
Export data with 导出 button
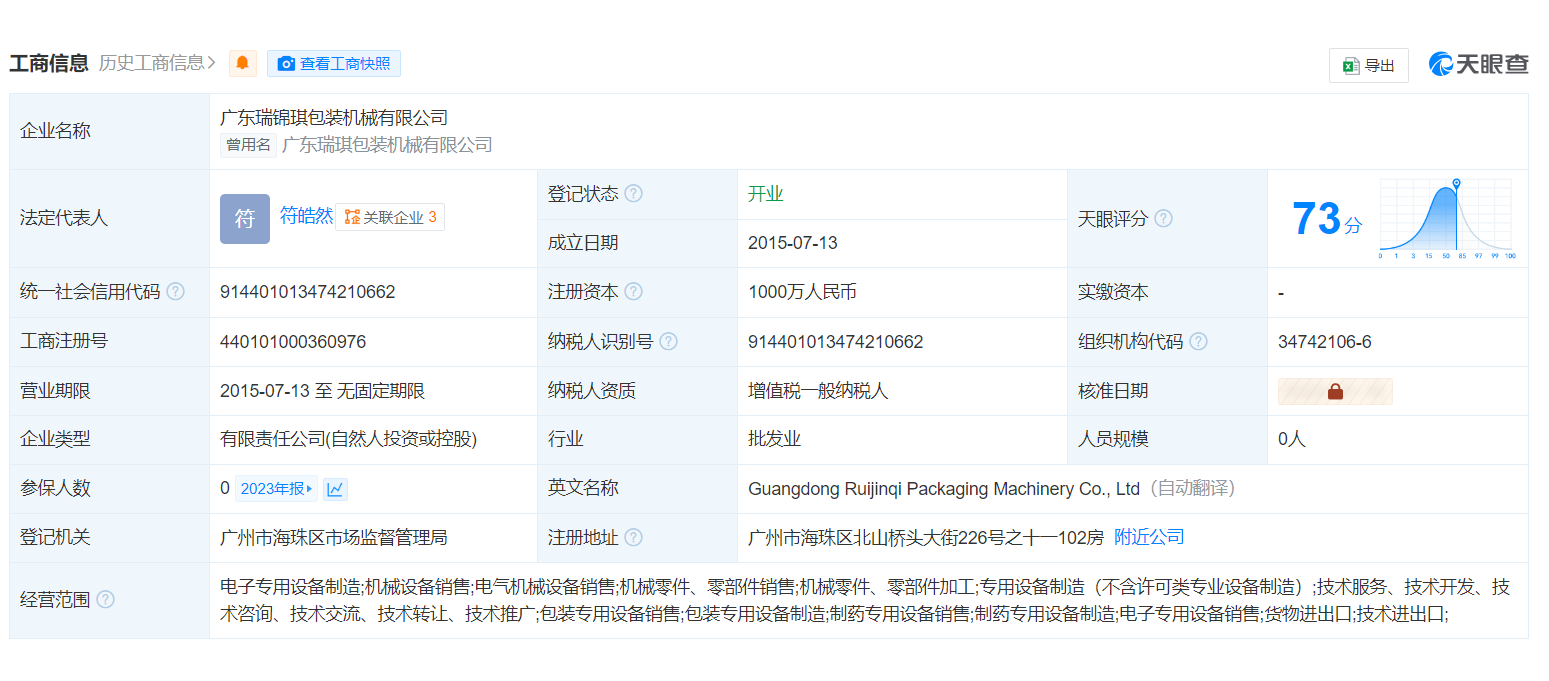(1368, 65)
